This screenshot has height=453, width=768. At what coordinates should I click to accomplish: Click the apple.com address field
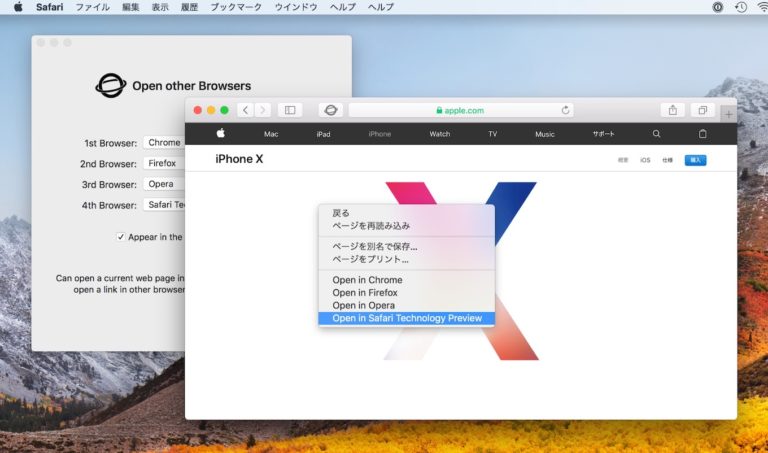(x=460, y=110)
